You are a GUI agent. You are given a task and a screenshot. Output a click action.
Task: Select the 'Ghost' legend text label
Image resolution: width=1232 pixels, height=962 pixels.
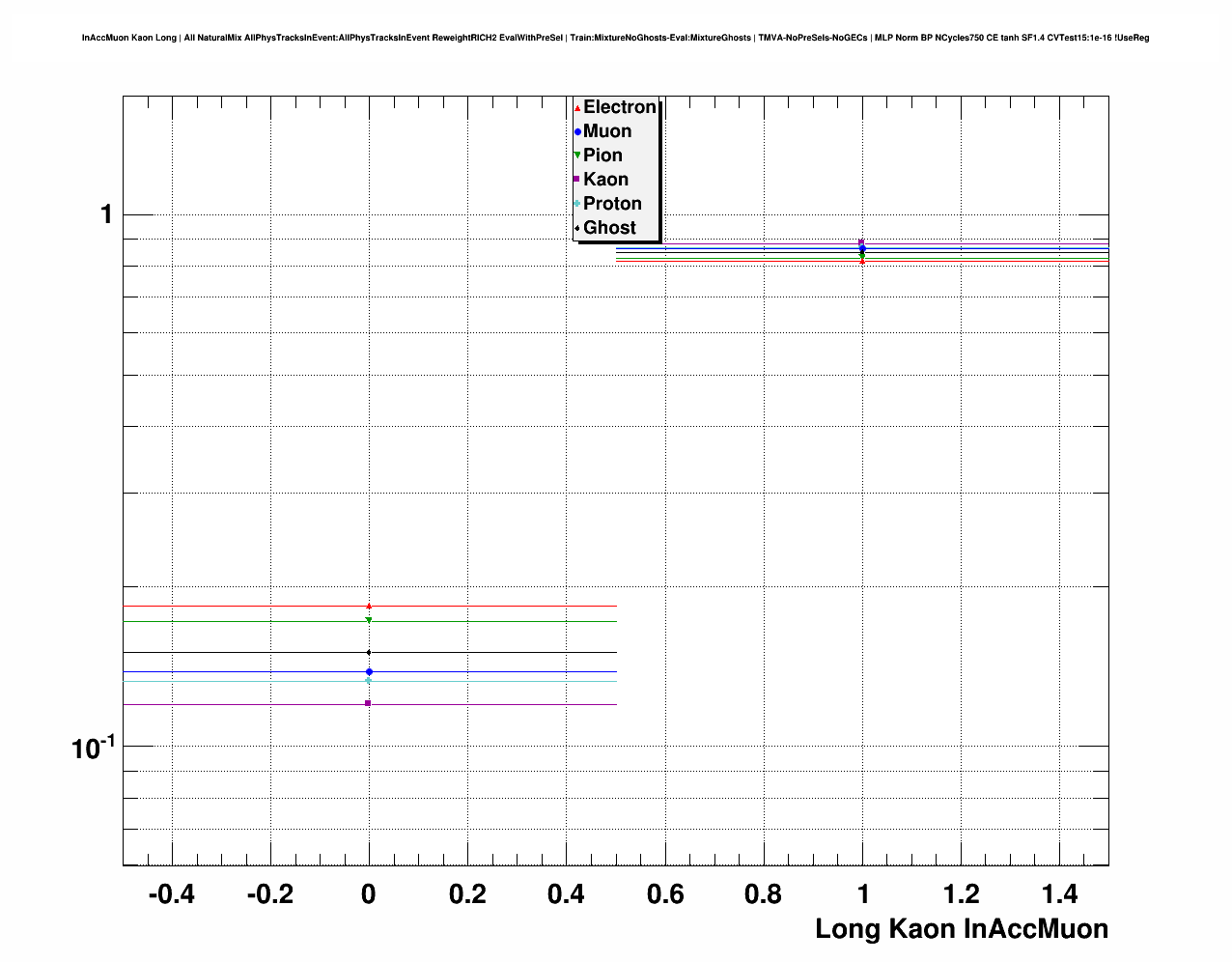click(609, 228)
